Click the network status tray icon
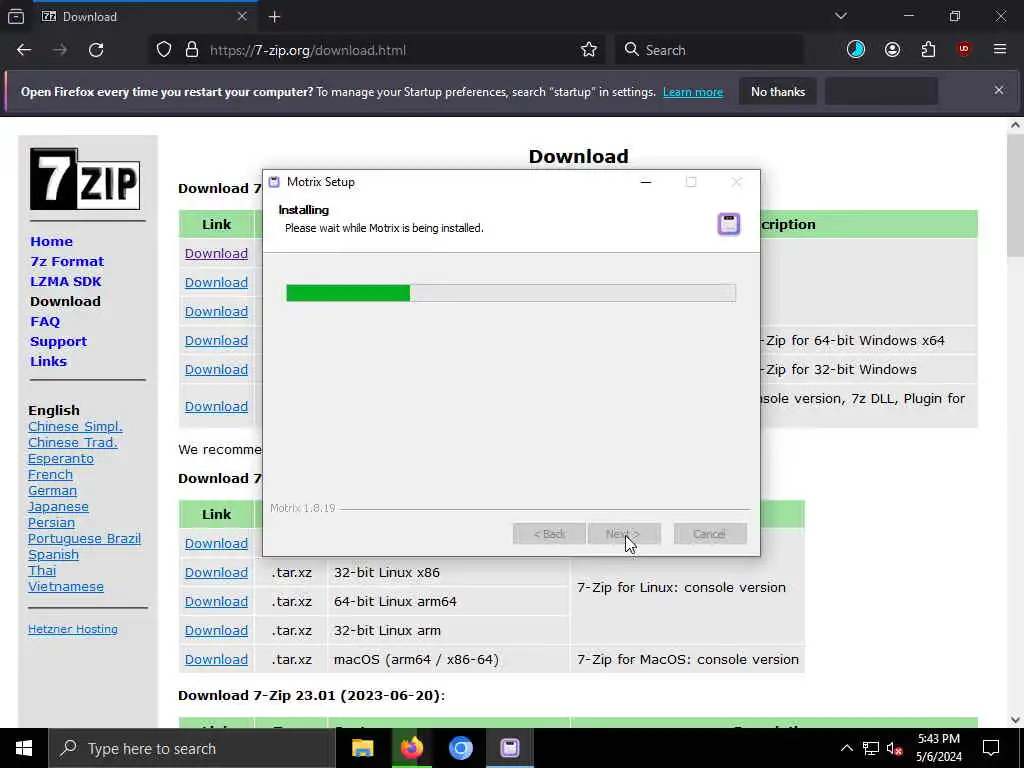1024x768 pixels. point(871,748)
